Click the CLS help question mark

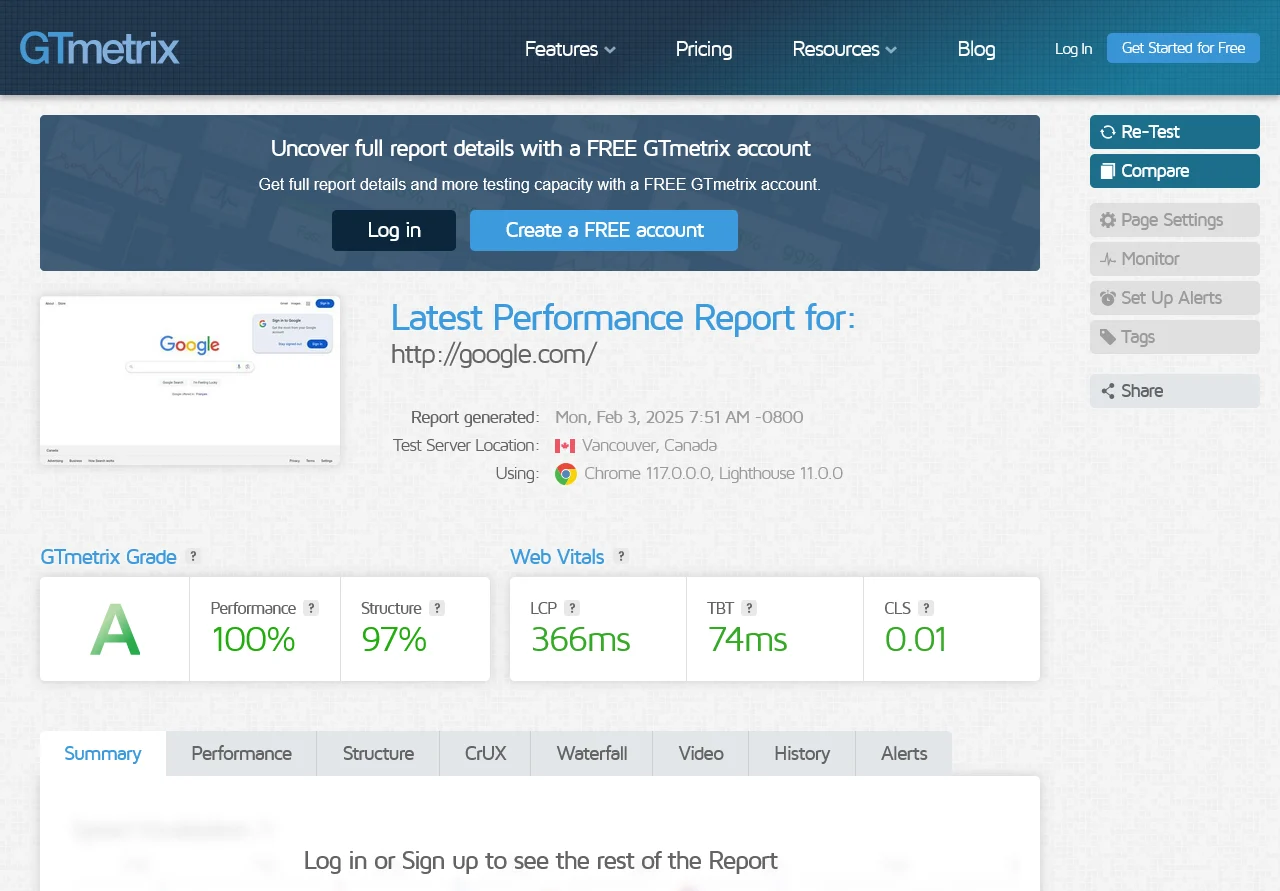(x=926, y=608)
